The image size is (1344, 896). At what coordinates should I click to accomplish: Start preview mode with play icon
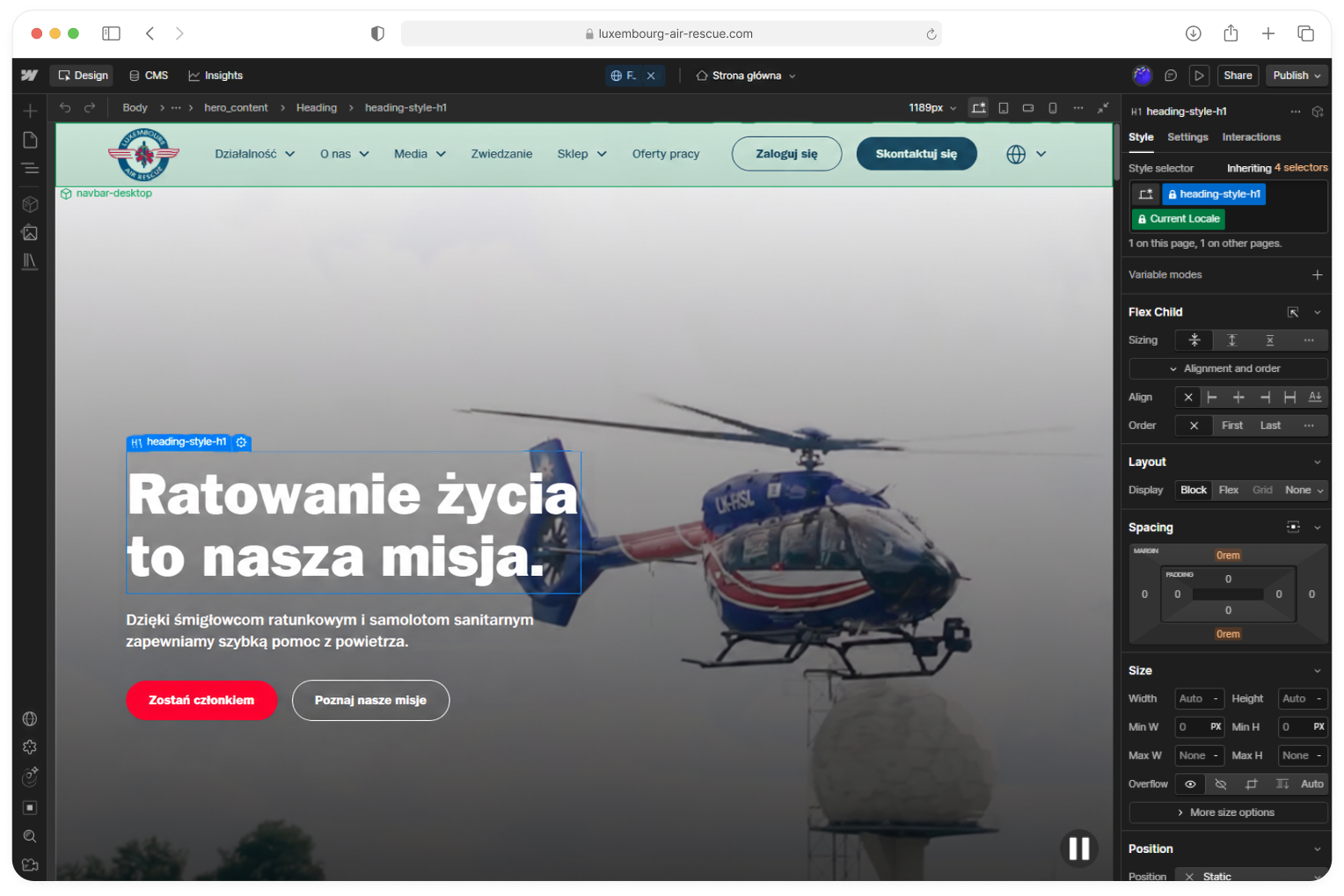tap(1199, 76)
